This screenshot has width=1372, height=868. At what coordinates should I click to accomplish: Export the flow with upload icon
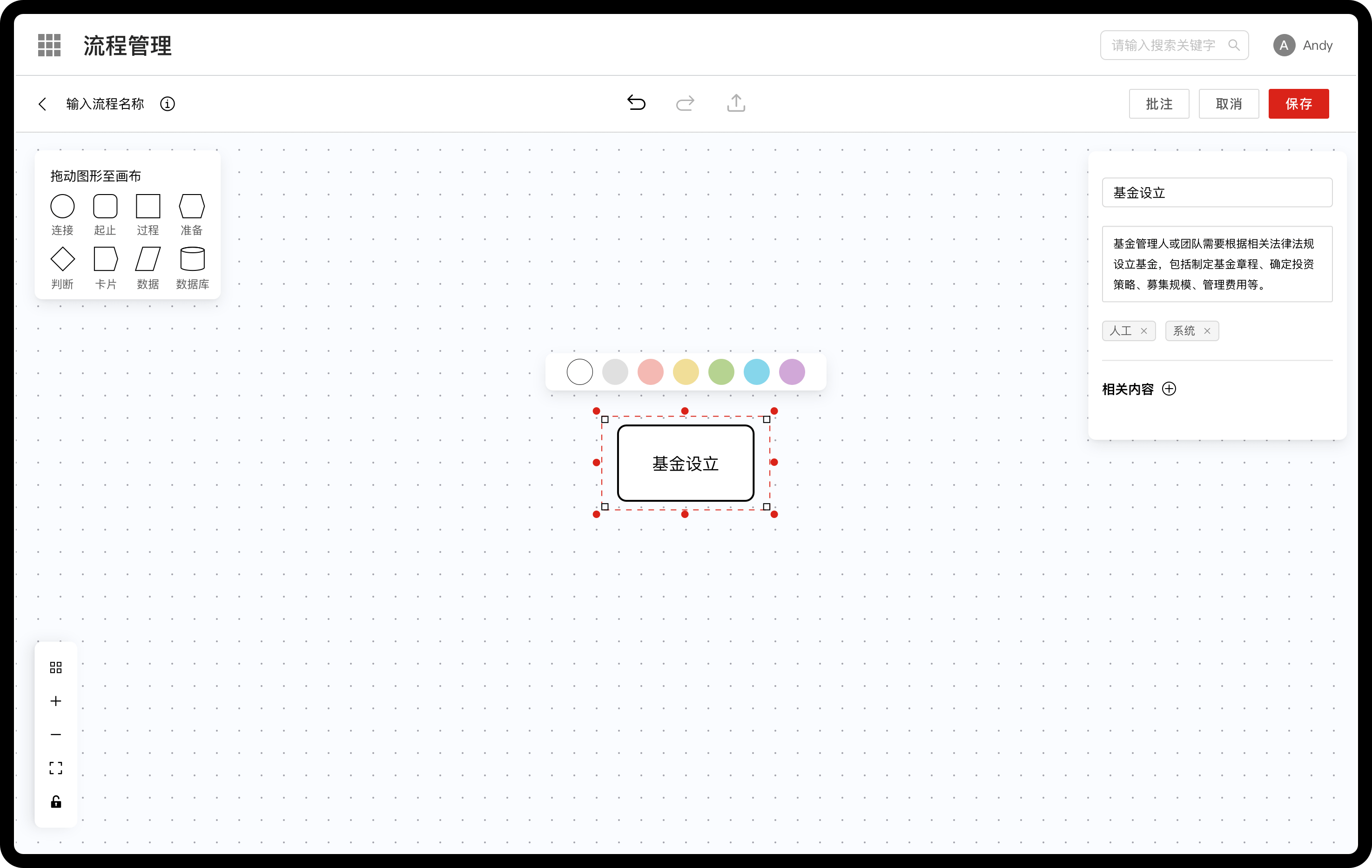[736, 103]
